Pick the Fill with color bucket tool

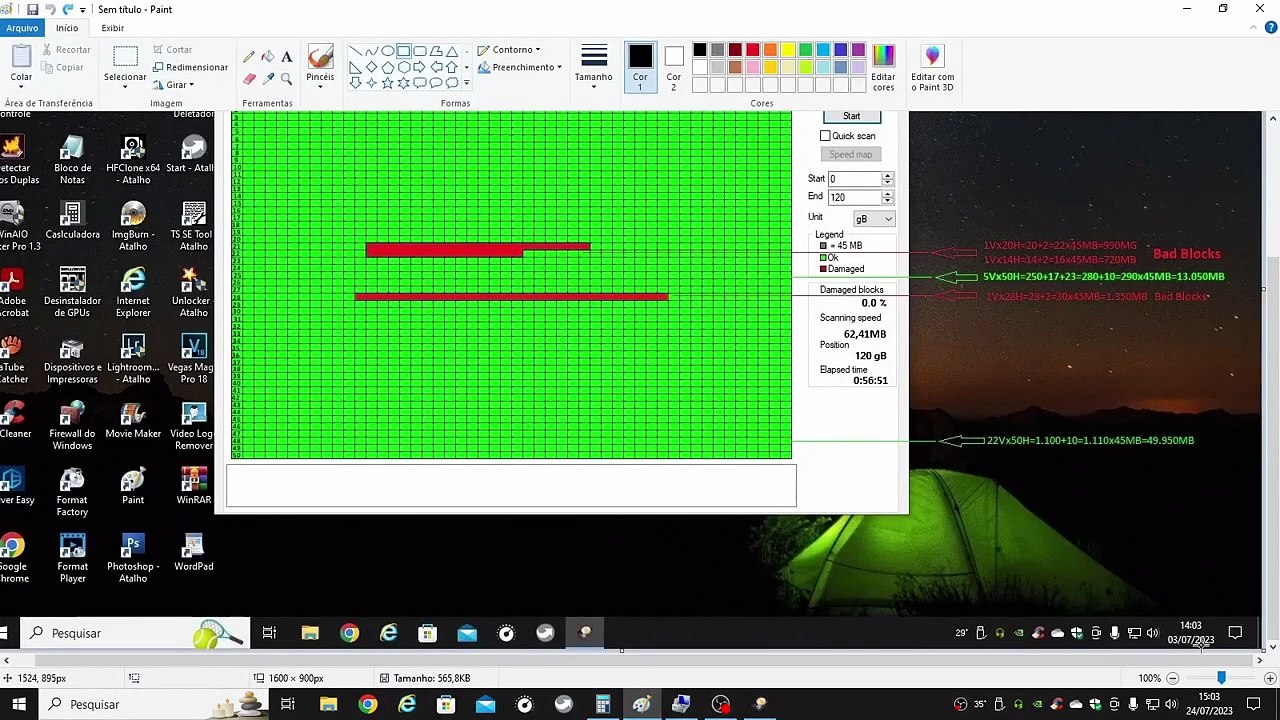pos(268,57)
